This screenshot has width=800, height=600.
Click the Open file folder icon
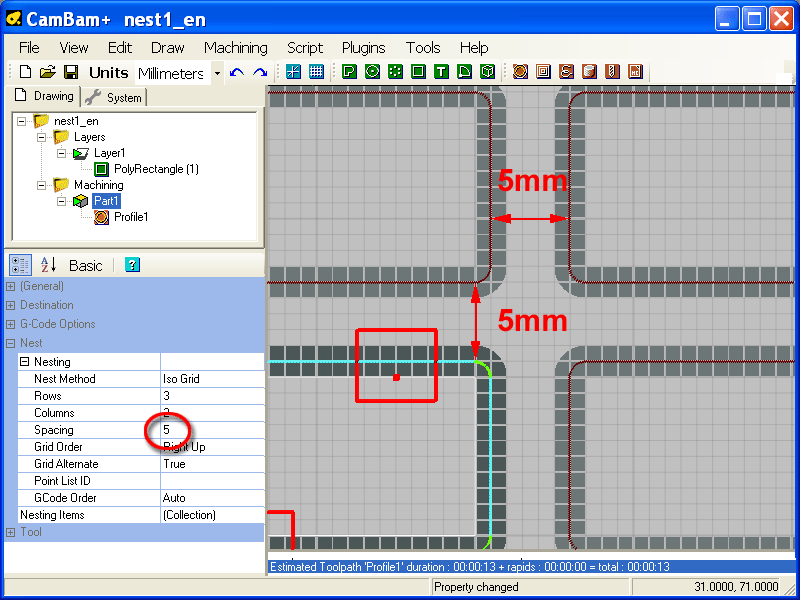coord(48,72)
